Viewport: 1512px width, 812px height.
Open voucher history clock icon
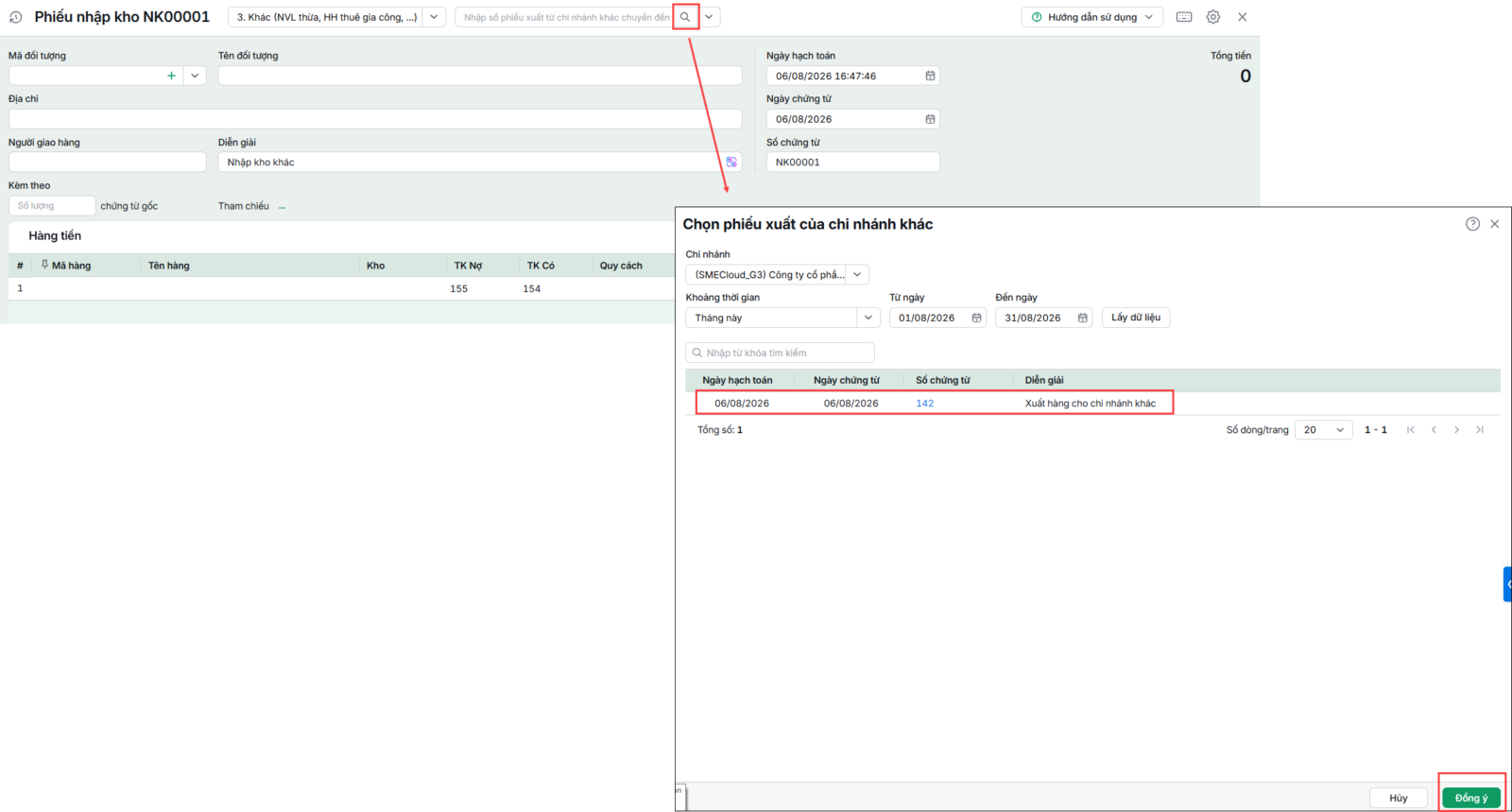point(15,17)
